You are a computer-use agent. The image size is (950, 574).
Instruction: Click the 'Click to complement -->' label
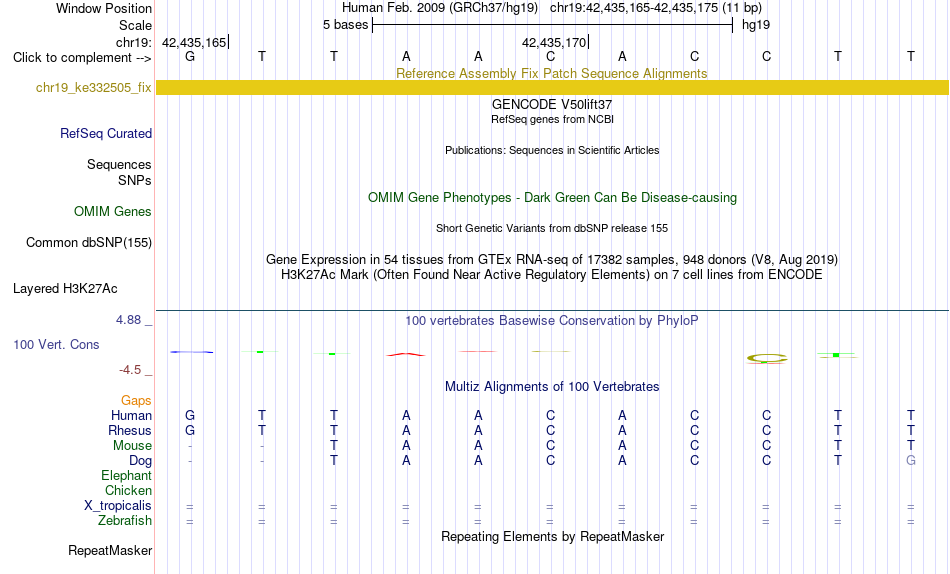click(x=82, y=58)
